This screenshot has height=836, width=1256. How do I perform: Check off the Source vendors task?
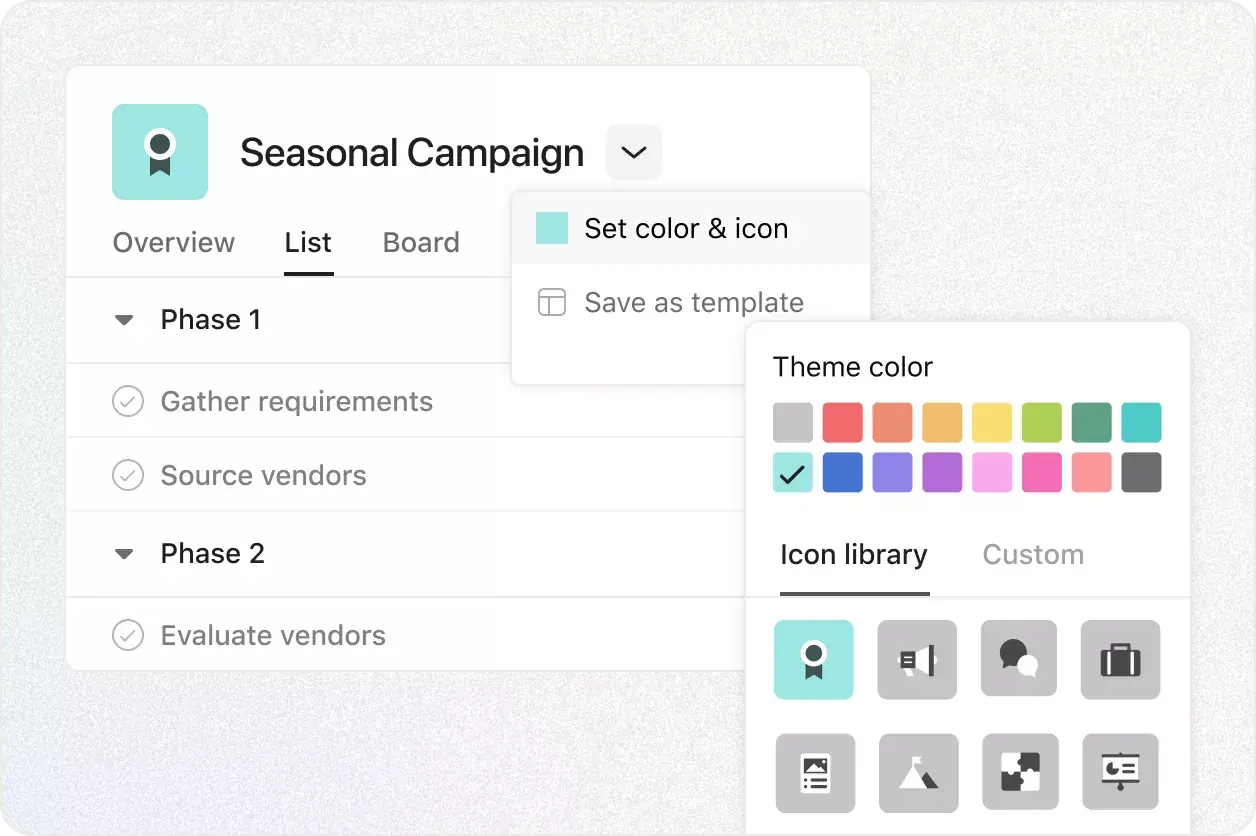click(128, 475)
